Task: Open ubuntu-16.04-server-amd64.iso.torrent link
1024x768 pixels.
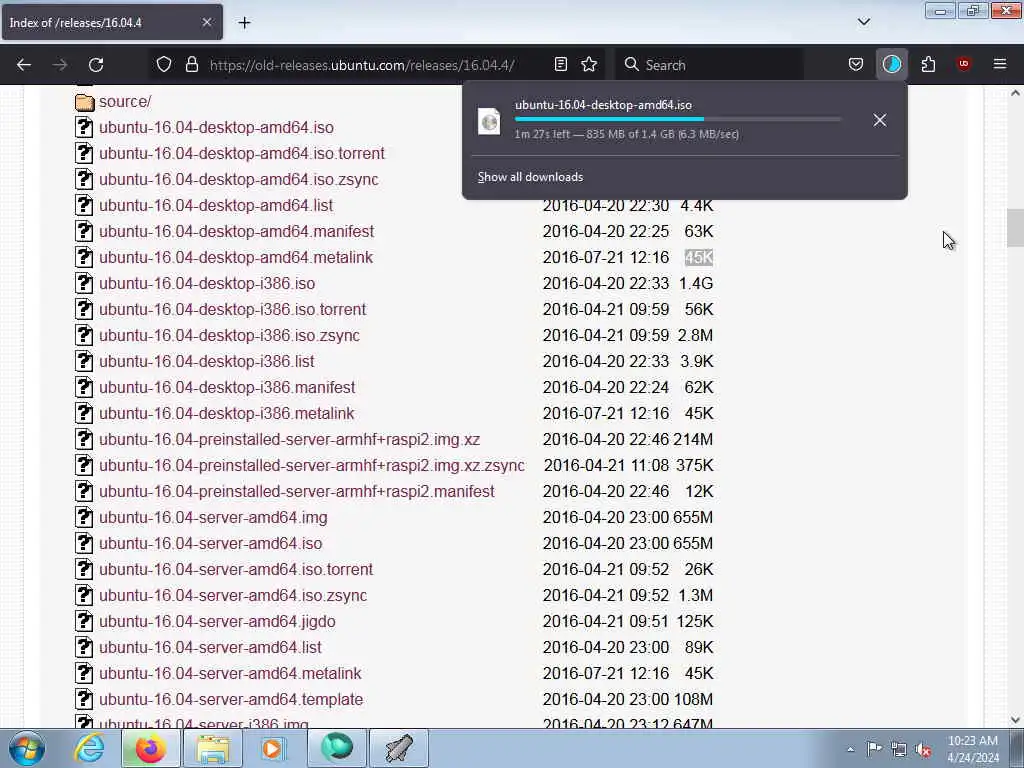Action: coord(236,569)
